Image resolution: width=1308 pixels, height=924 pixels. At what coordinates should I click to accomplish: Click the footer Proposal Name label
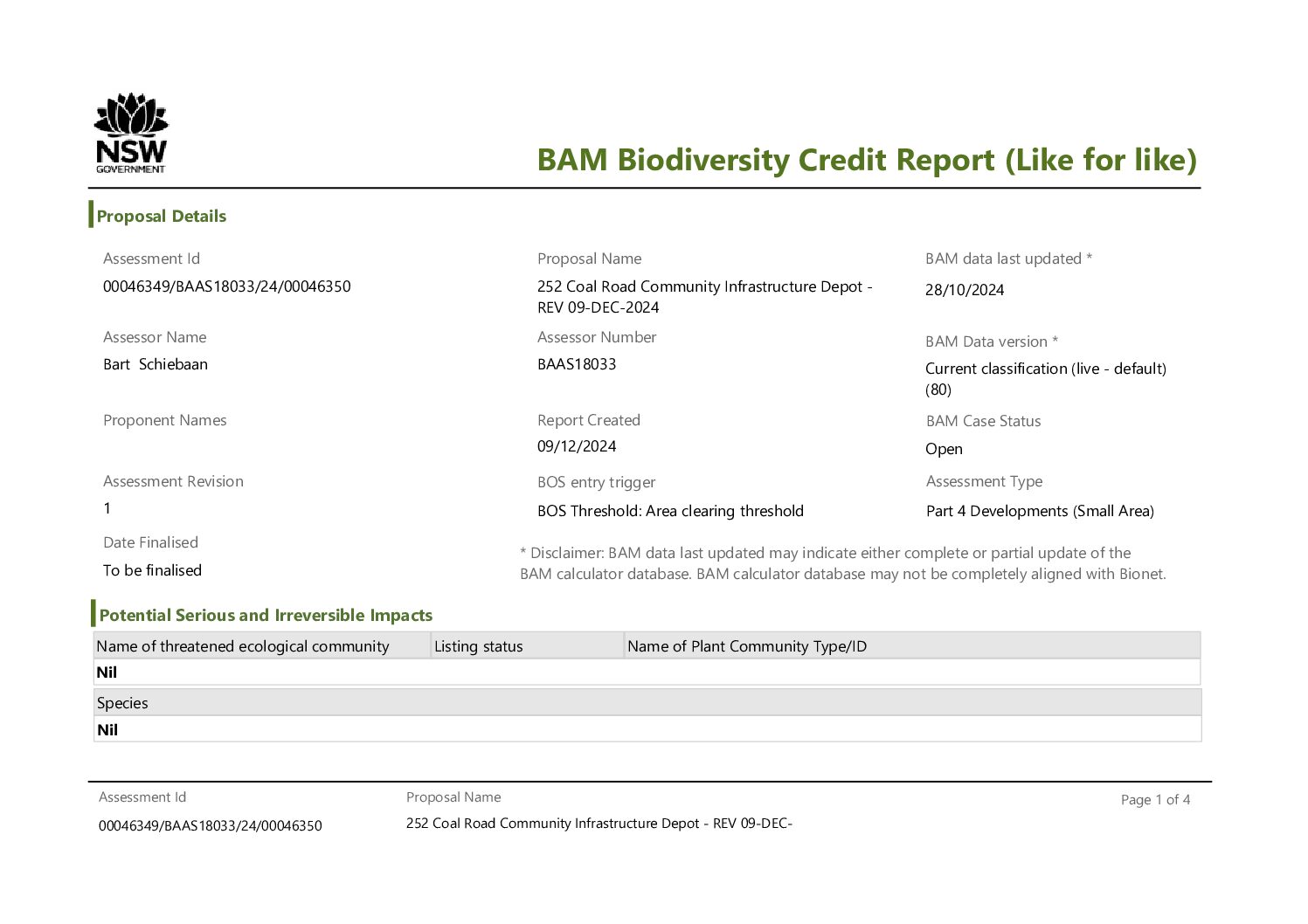(x=453, y=797)
